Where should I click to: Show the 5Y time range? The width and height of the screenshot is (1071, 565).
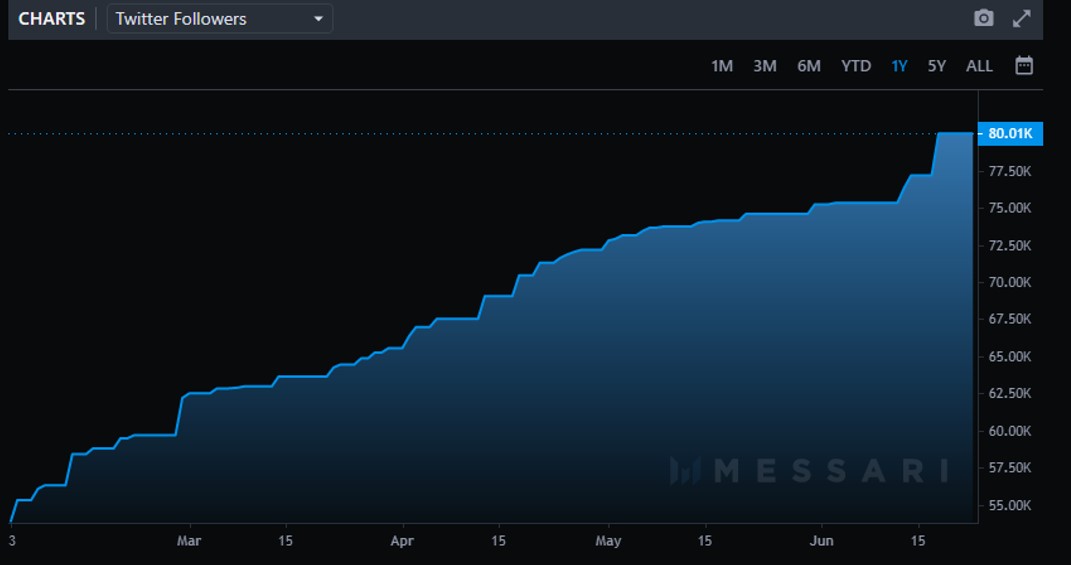(936, 66)
